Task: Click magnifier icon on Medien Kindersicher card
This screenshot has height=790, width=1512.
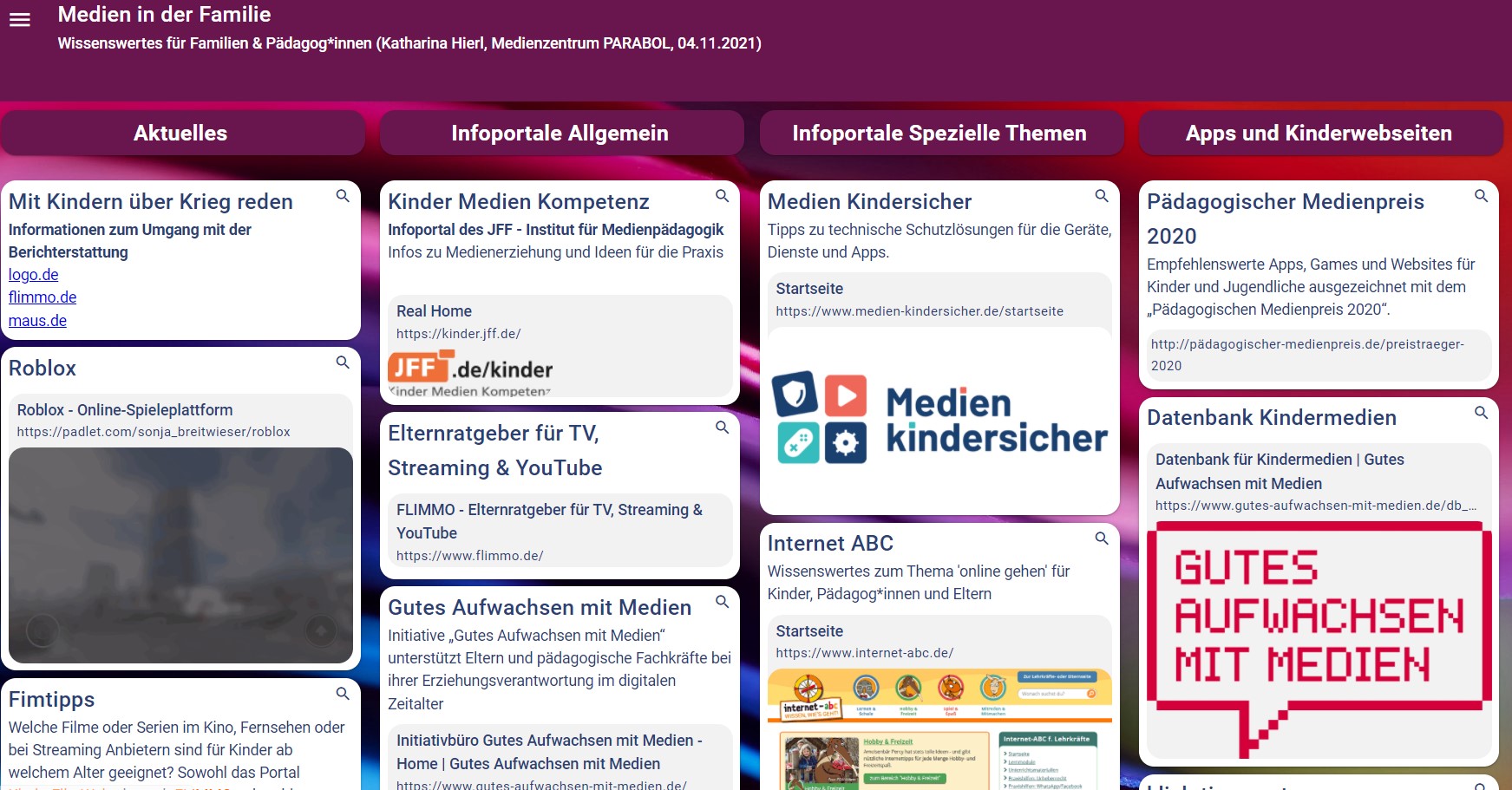Action: [1102, 196]
